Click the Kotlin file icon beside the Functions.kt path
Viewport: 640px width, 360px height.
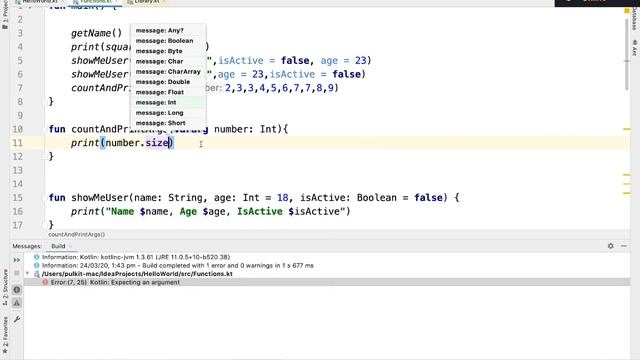point(36,274)
